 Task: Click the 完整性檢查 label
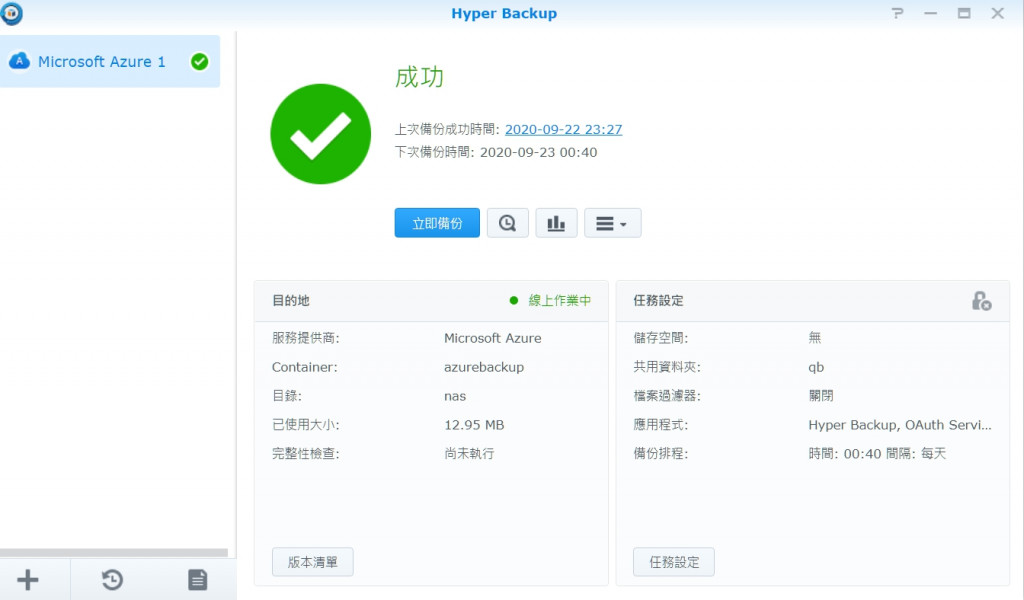[306, 454]
